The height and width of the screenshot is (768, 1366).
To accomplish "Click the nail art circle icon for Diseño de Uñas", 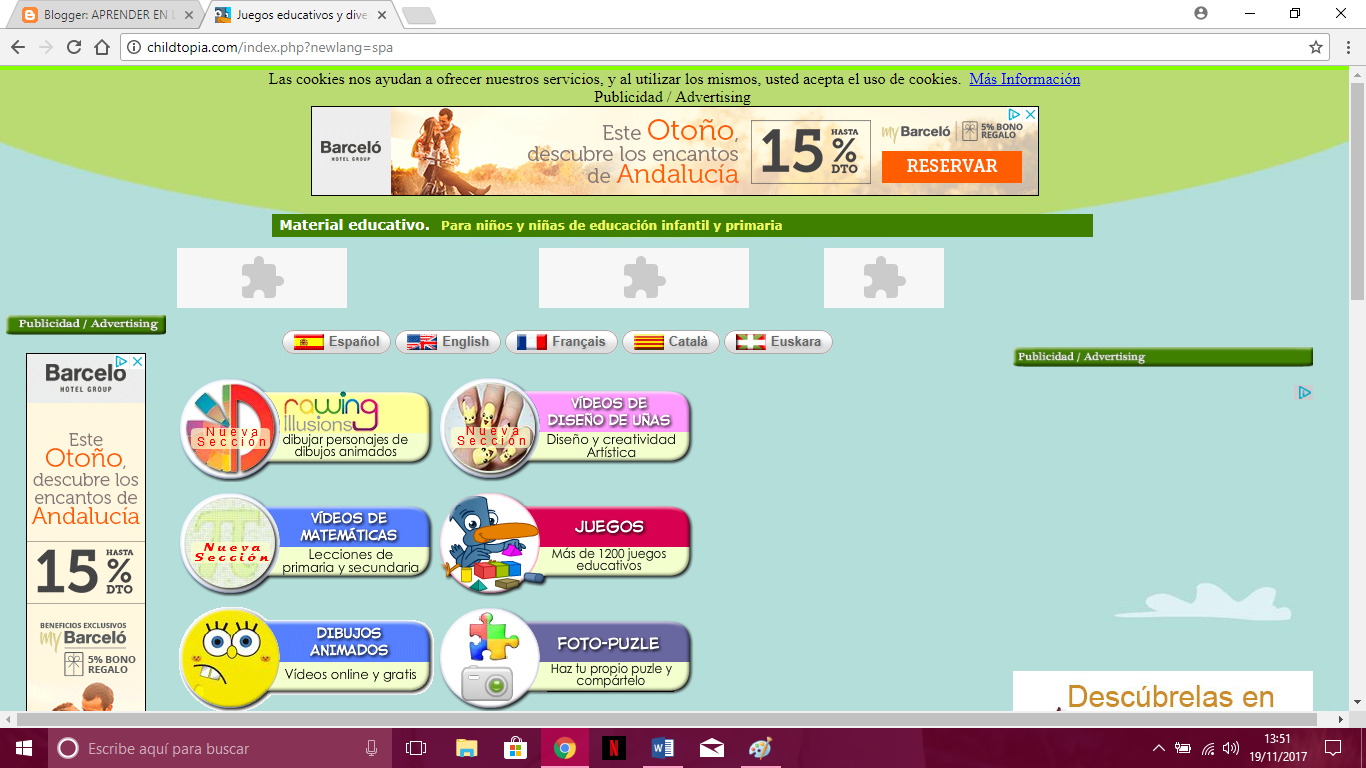I will click(488, 427).
